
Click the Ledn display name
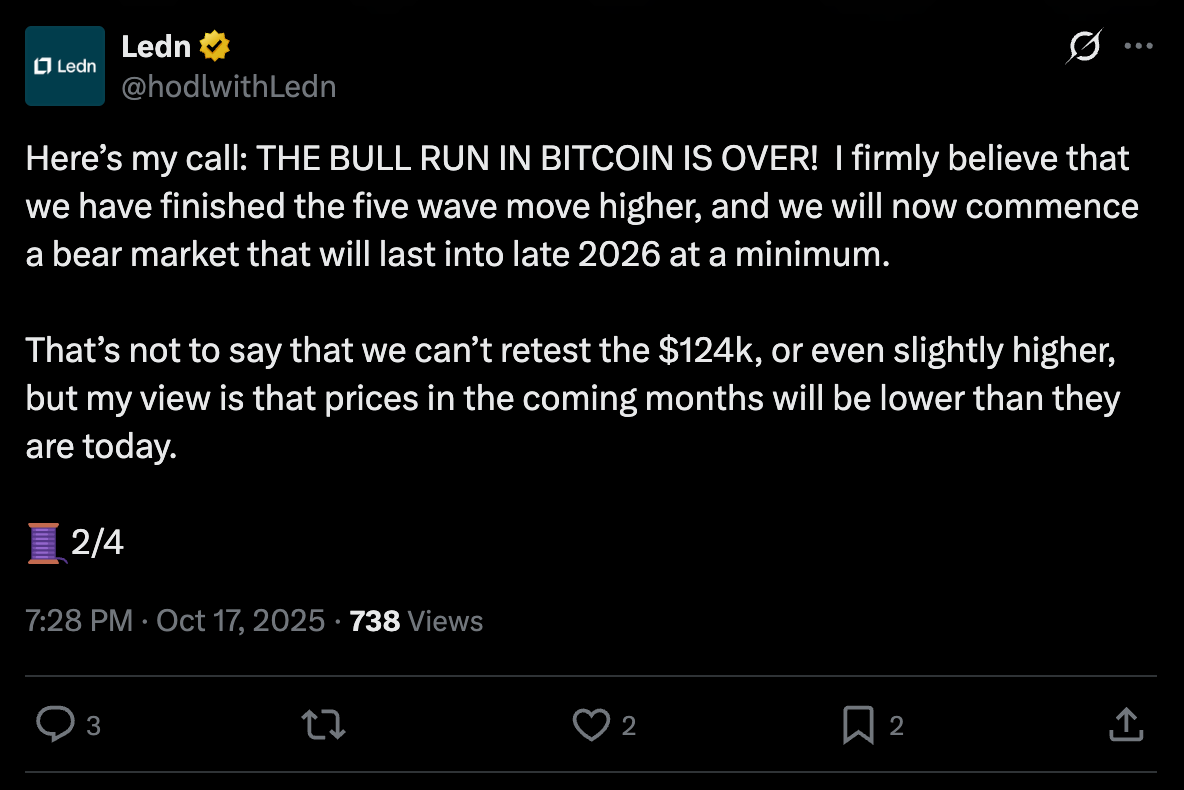[156, 45]
